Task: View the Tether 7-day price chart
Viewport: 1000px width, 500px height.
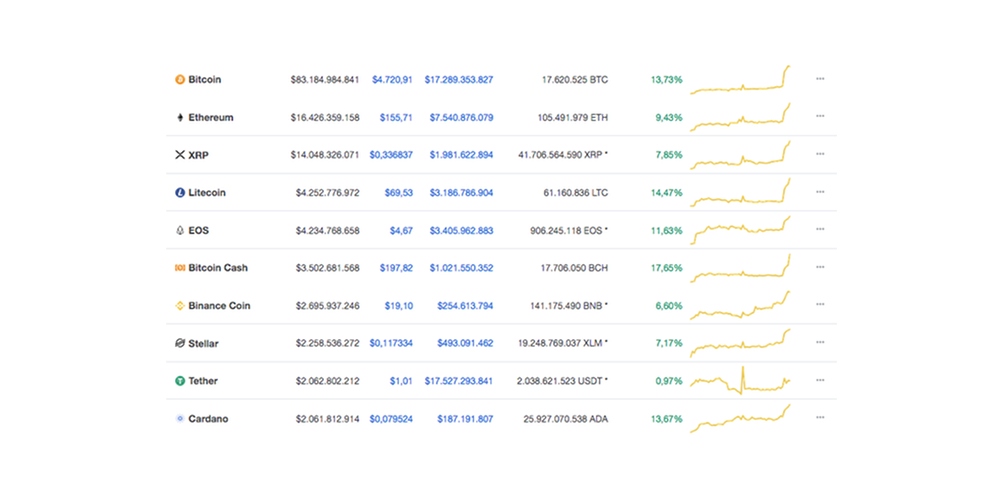Action: tap(740, 381)
